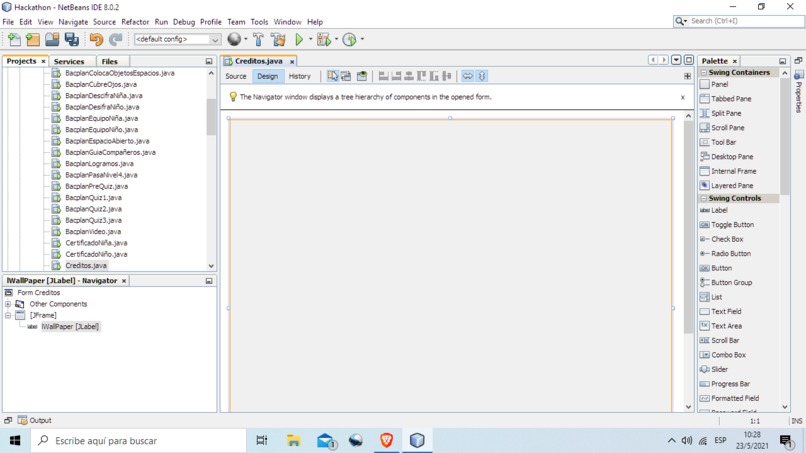Select the Label palette component
Image resolution: width=806 pixels, height=453 pixels.
(x=719, y=210)
